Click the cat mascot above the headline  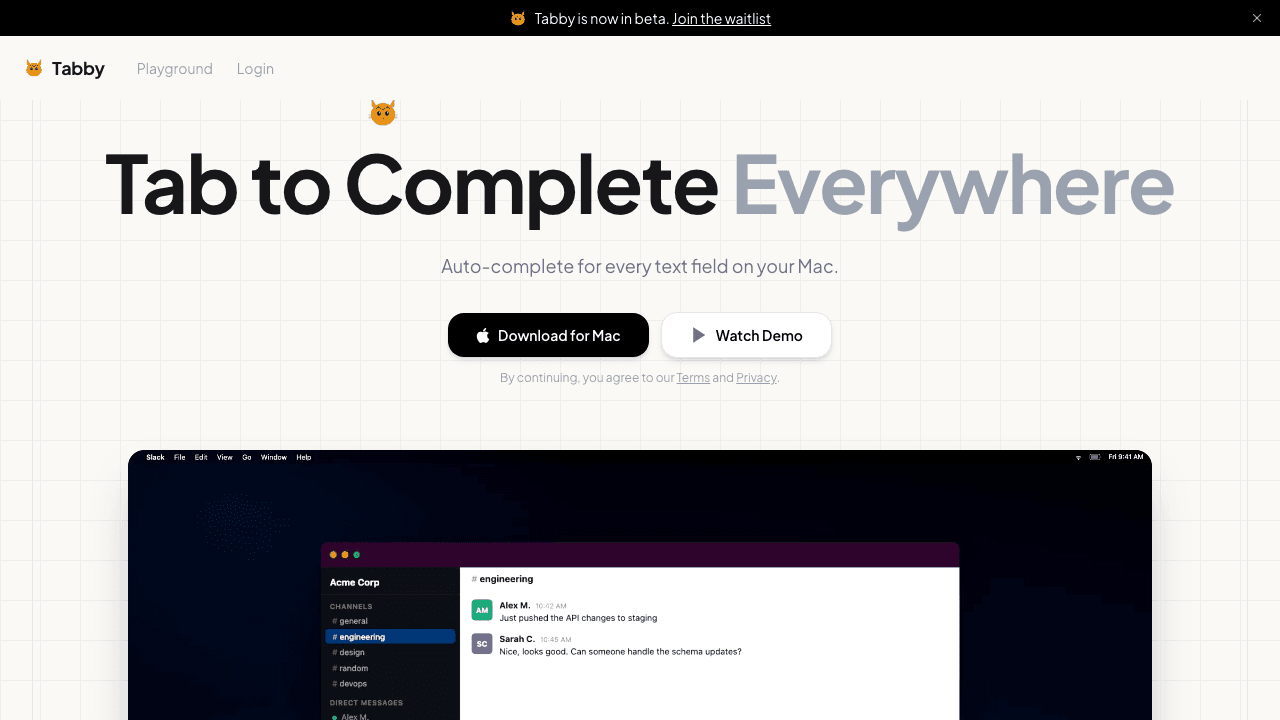pos(383,113)
